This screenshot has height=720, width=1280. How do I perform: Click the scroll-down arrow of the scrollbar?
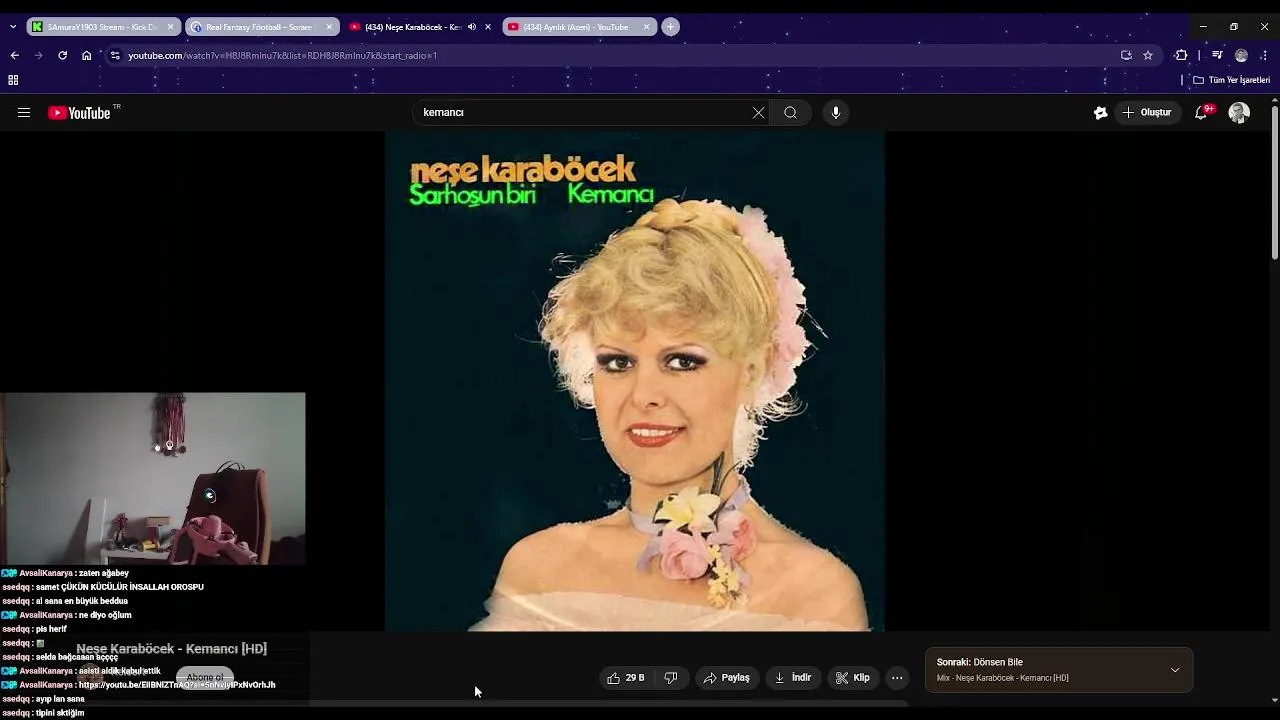pyautogui.click(x=1274, y=700)
